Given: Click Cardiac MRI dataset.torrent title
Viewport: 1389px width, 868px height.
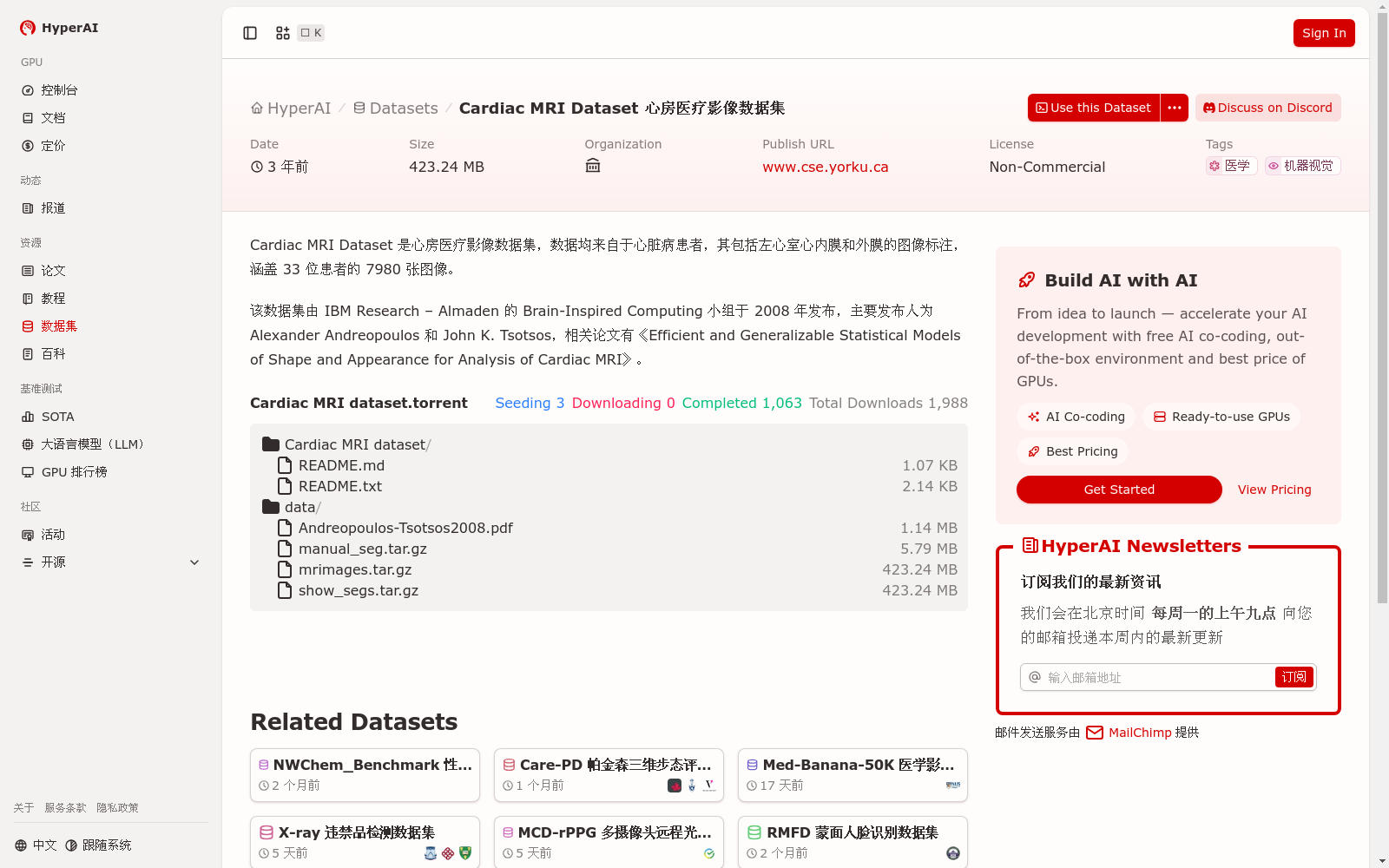Looking at the screenshot, I should tap(359, 403).
